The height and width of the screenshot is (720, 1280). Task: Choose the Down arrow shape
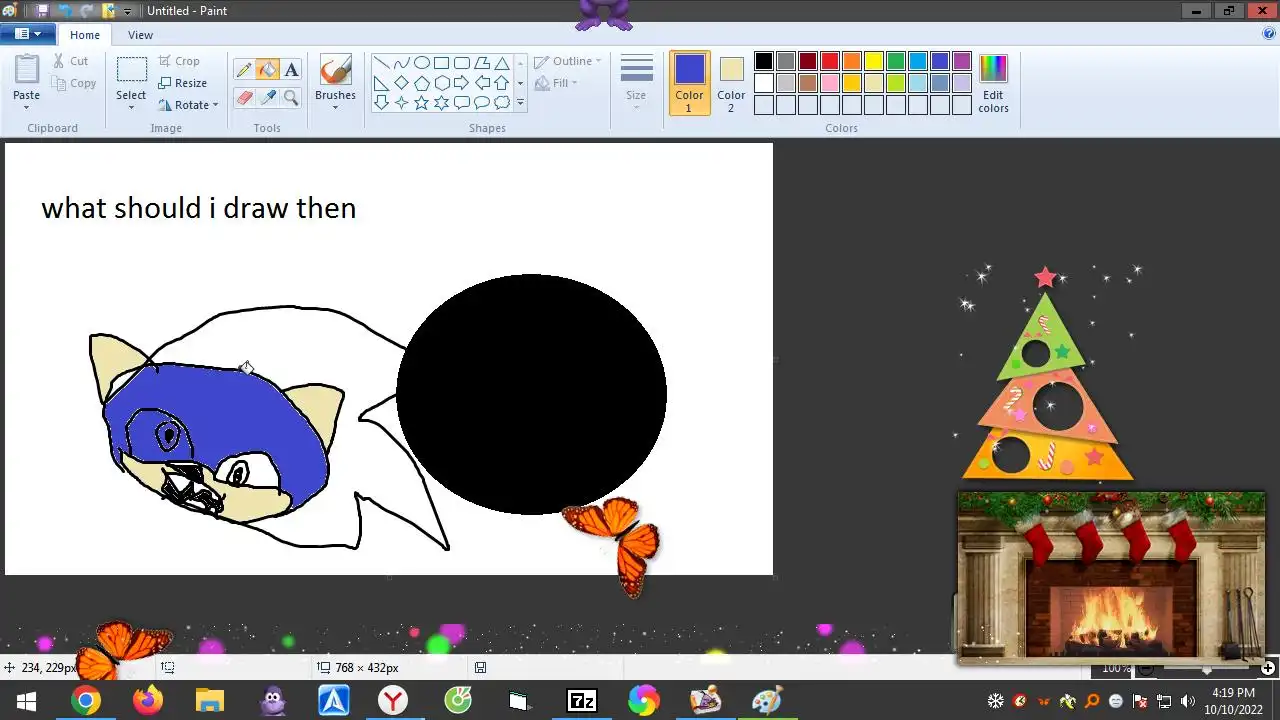[381, 102]
